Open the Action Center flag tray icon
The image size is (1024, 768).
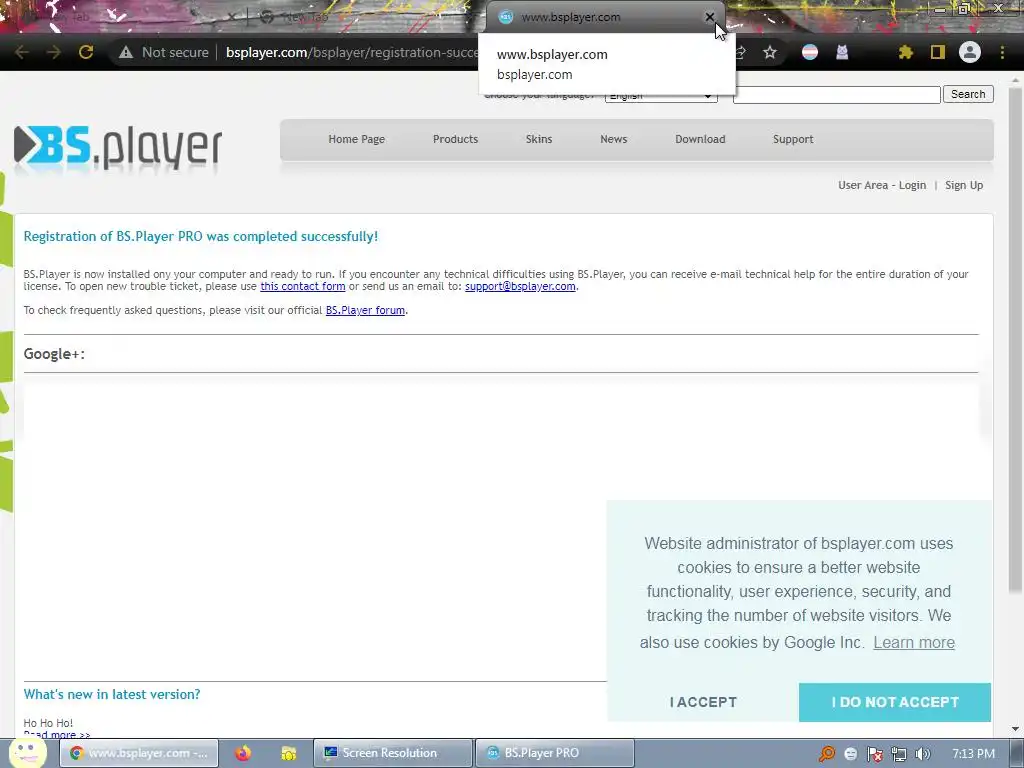coord(874,754)
